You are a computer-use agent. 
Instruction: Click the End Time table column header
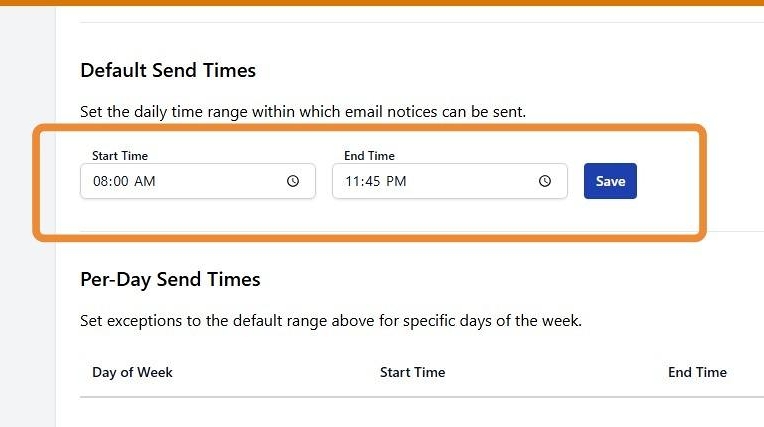697,372
